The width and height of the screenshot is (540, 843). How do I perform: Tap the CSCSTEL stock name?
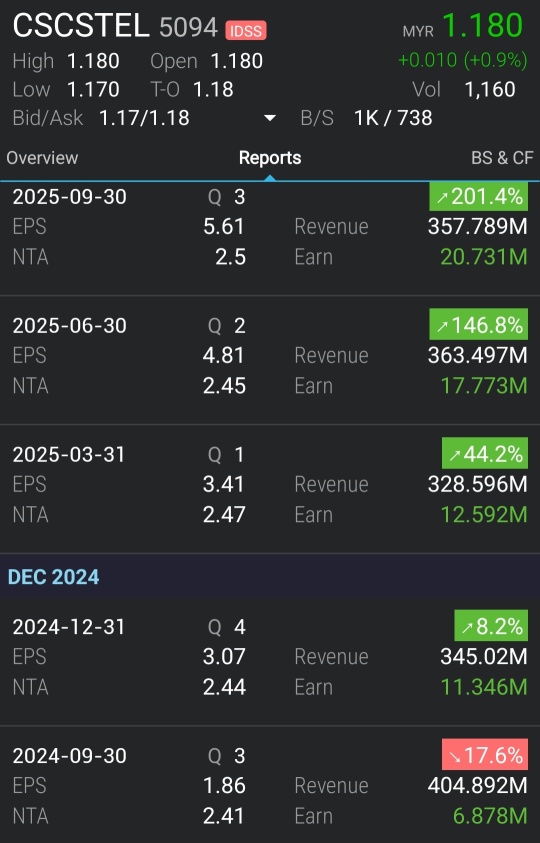(x=81, y=26)
